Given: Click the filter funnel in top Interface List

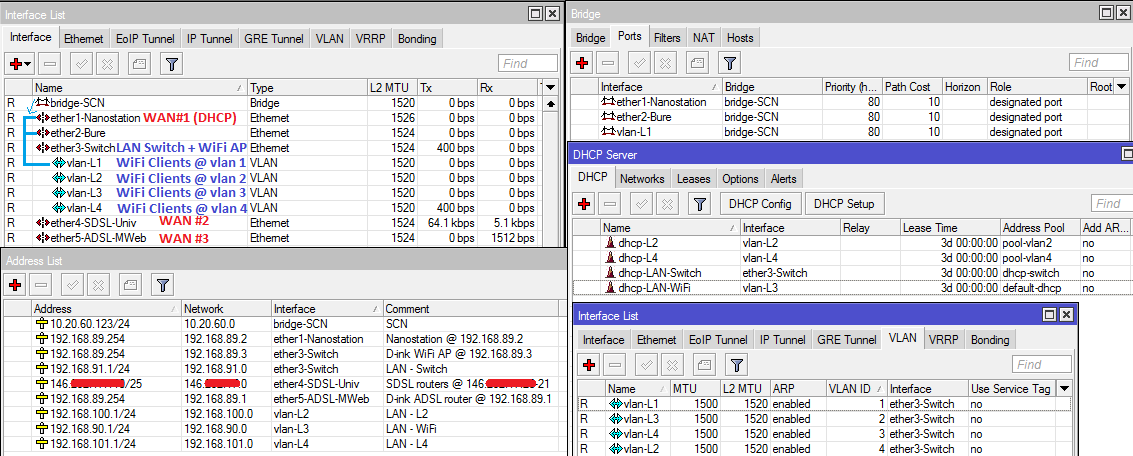Looking at the screenshot, I should [171, 64].
